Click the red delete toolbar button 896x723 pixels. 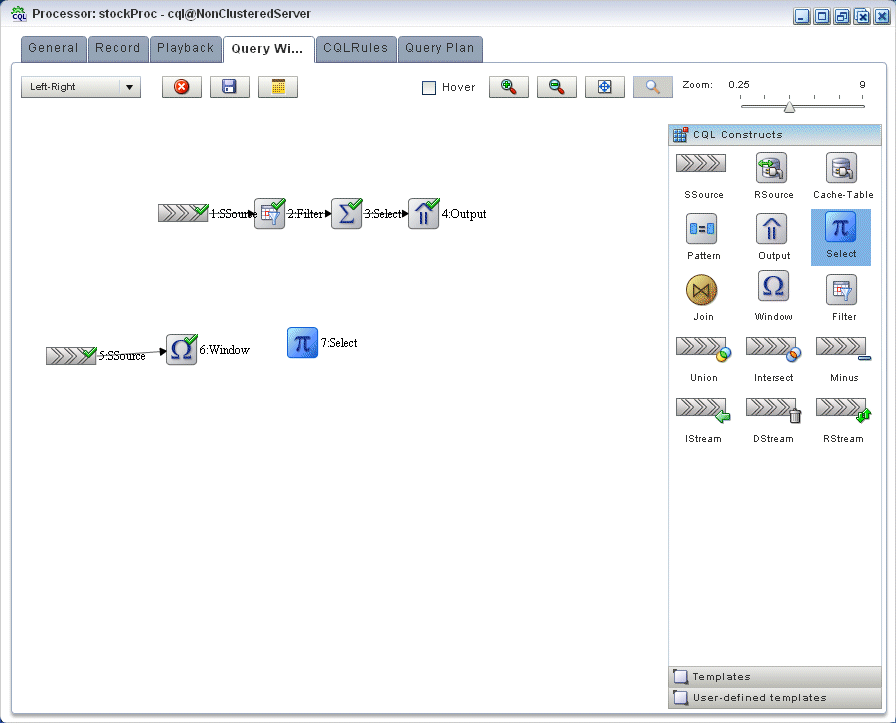tap(182, 87)
